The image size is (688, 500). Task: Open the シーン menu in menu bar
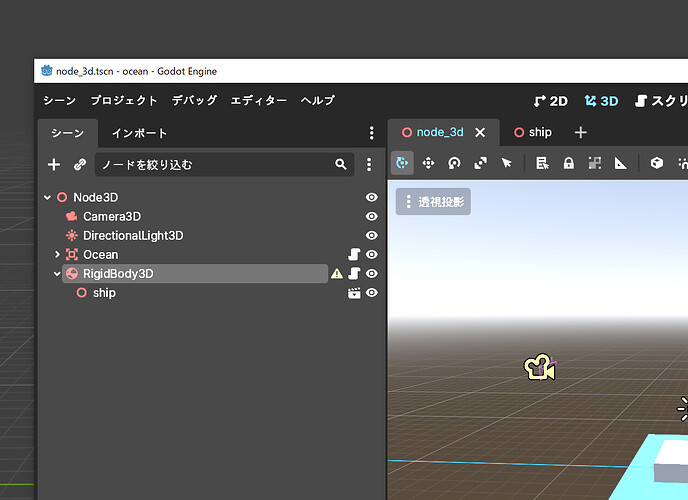point(59,100)
